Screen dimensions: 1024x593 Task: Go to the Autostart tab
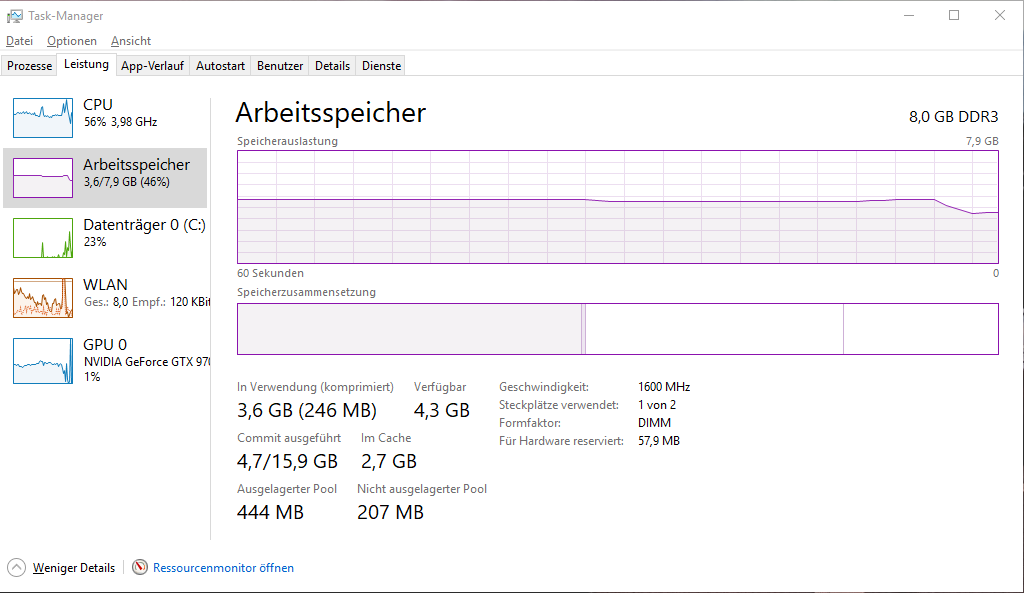pos(220,66)
